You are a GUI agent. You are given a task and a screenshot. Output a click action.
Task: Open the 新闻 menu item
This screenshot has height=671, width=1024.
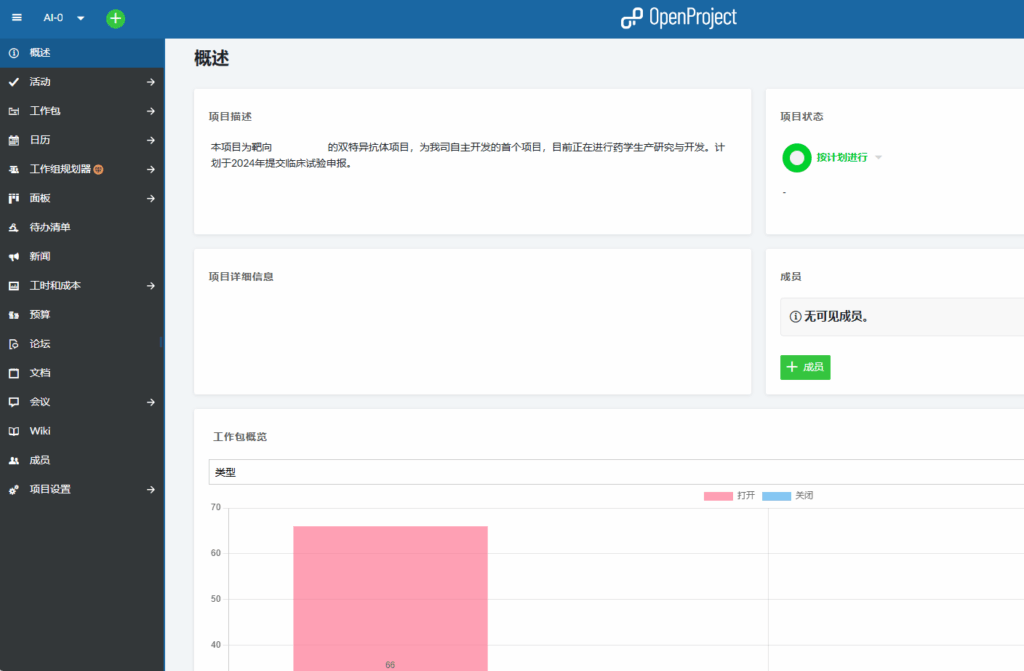tap(82, 256)
